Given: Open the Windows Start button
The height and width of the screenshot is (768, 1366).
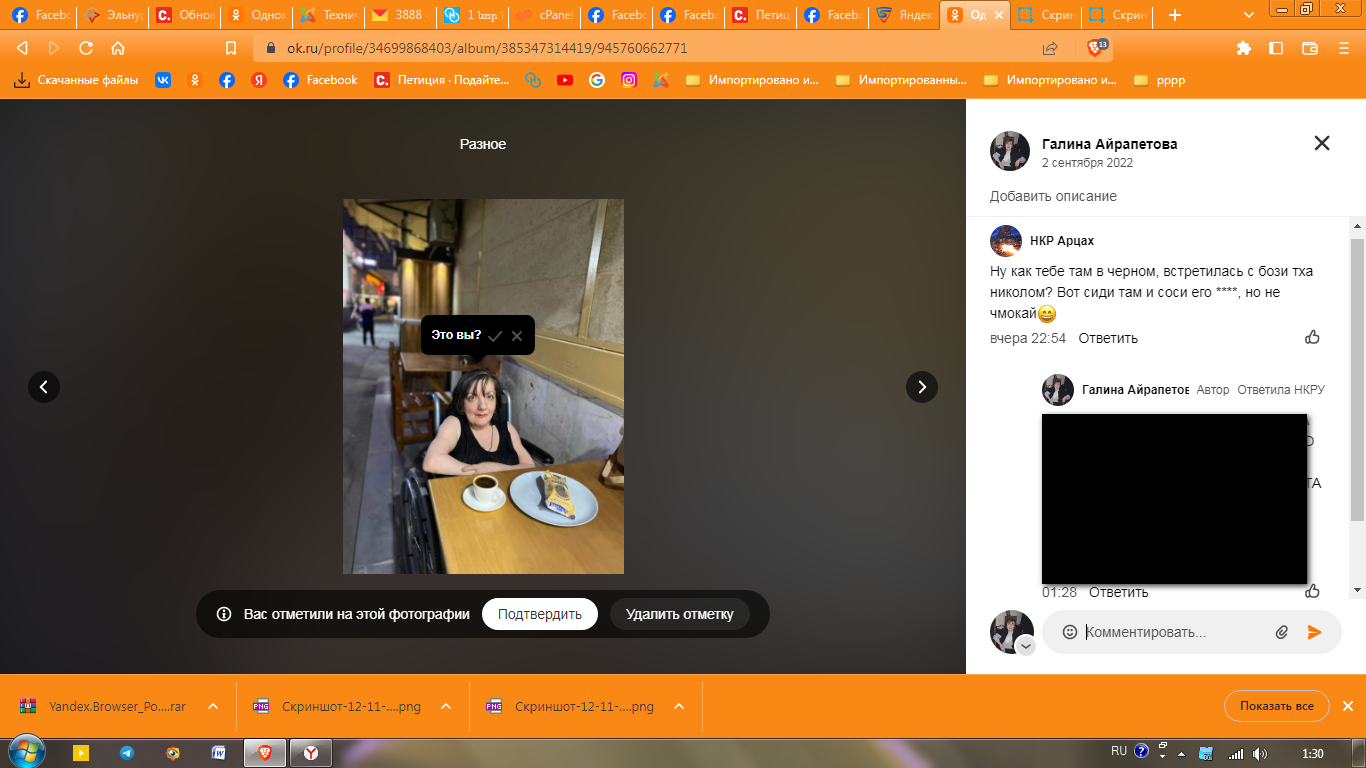Looking at the screenshot, I should (x=24, y=752).
